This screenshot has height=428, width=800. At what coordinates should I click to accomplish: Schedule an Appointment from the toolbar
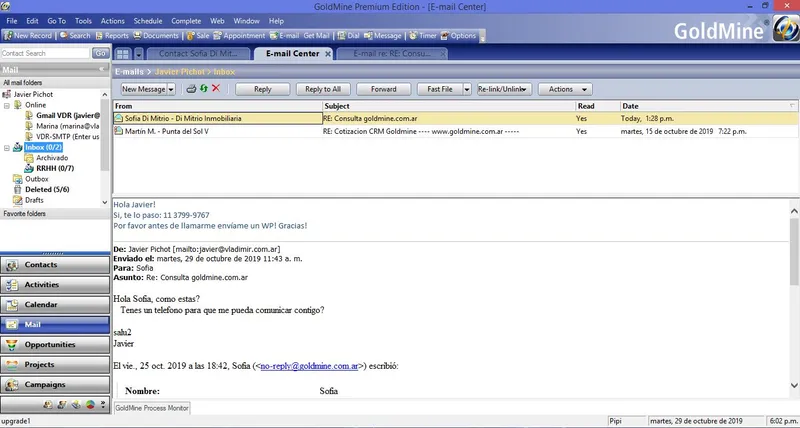coord(239,36)
